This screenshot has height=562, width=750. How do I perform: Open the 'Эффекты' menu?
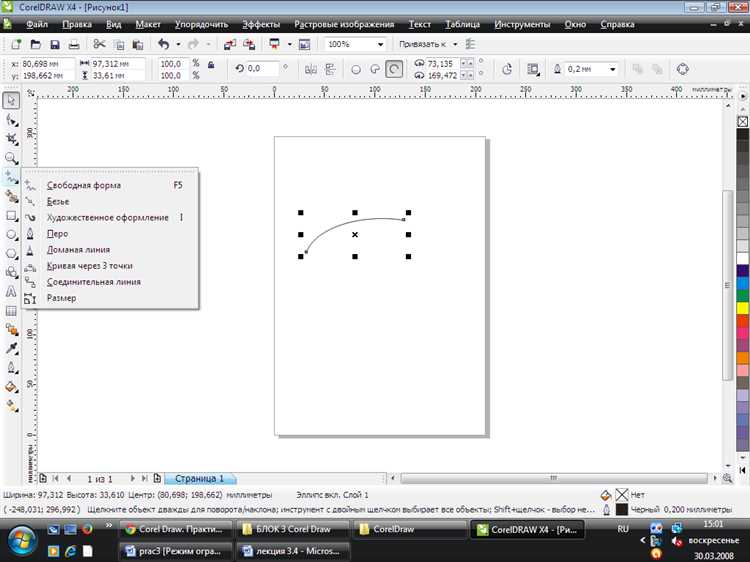261,22
